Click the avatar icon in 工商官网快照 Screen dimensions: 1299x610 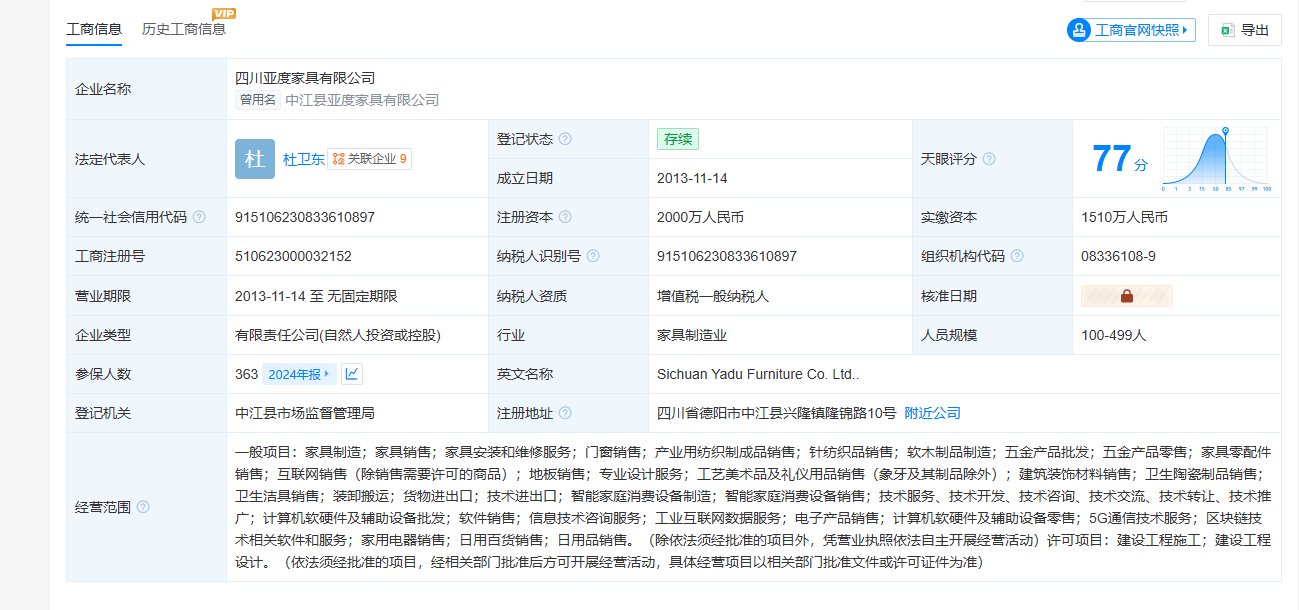click(x=1080, y=30)
